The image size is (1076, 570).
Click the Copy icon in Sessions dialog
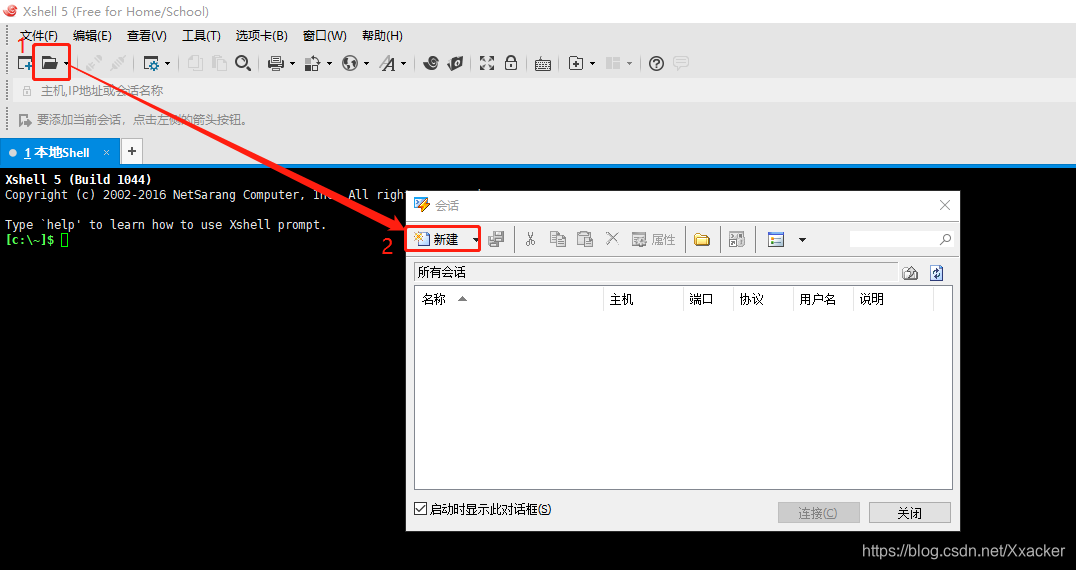[558, 239]
